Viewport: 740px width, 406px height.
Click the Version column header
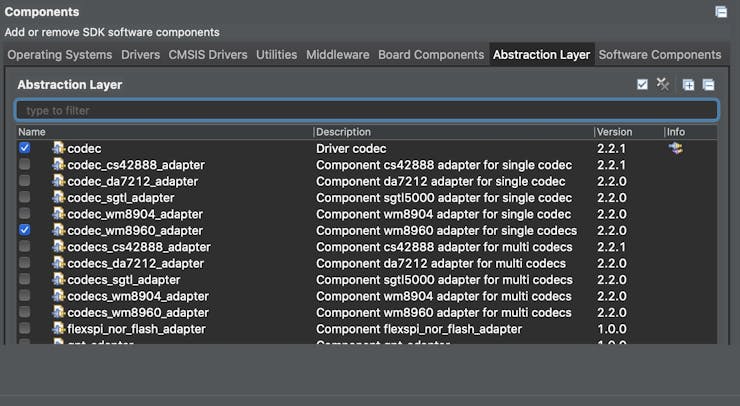coord(614,132)
